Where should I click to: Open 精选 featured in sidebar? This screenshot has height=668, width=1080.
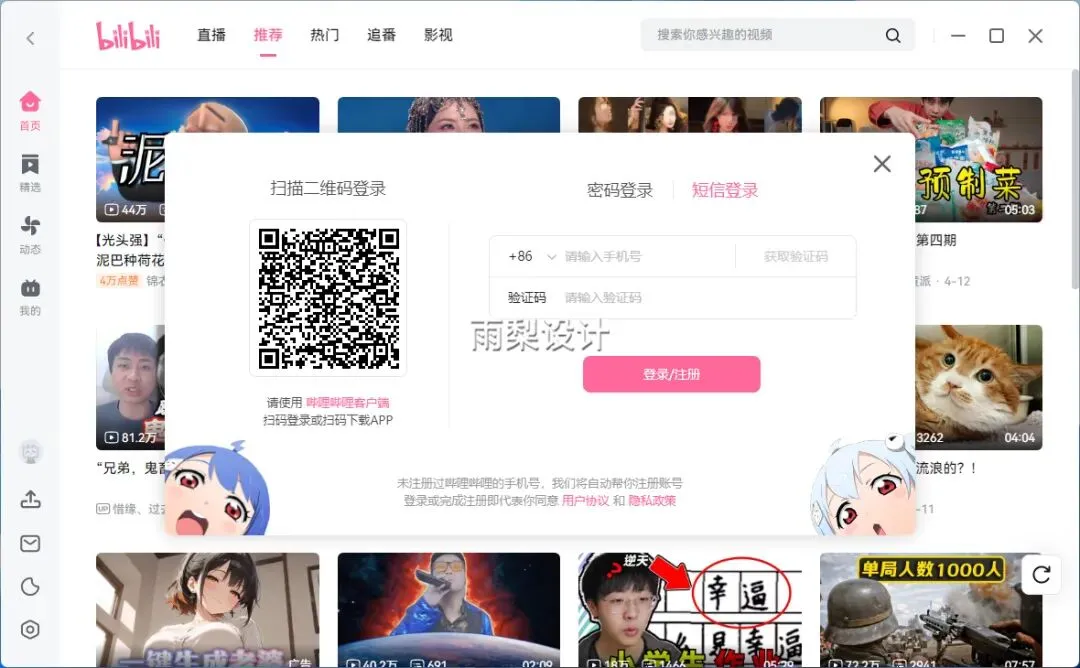click(30, 173)
